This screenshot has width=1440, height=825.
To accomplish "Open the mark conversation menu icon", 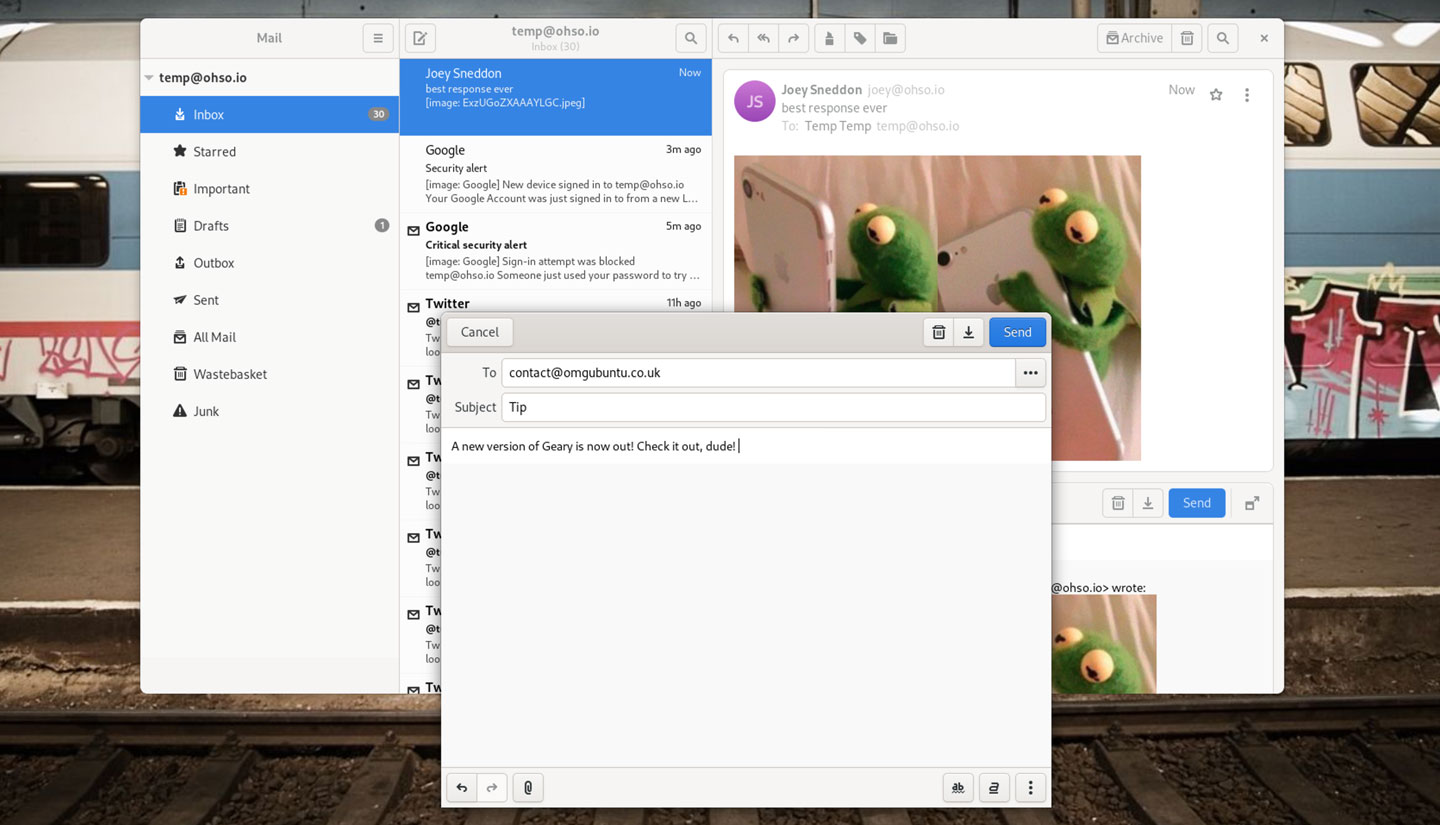I will (x=829, y=38).
